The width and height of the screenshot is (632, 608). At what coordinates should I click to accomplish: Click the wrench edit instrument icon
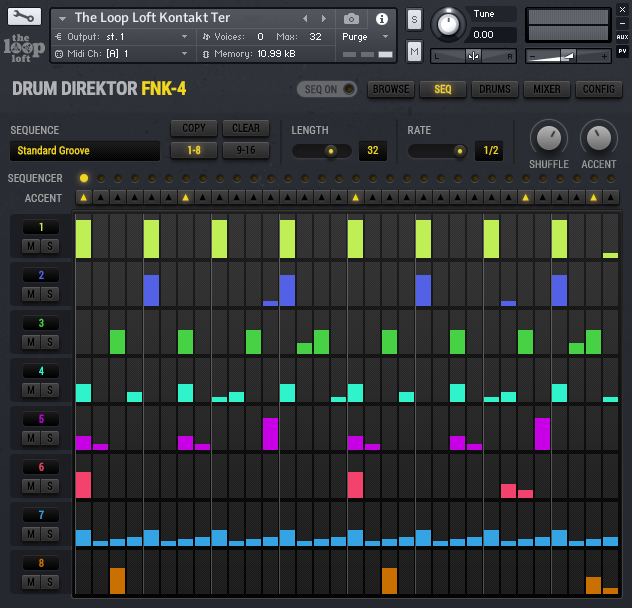(x=23, y=17)
